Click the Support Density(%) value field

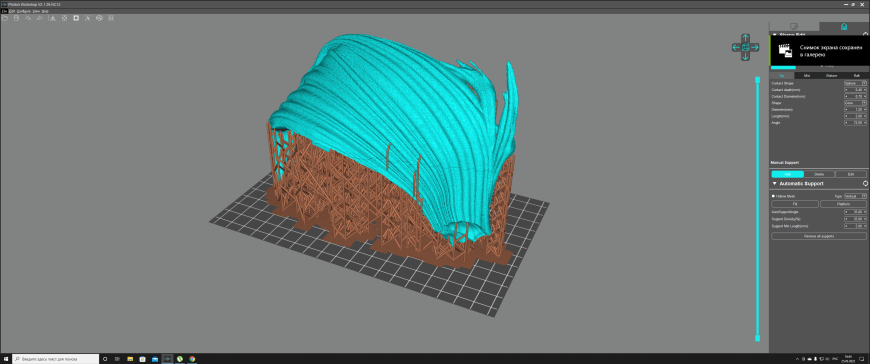855,219
